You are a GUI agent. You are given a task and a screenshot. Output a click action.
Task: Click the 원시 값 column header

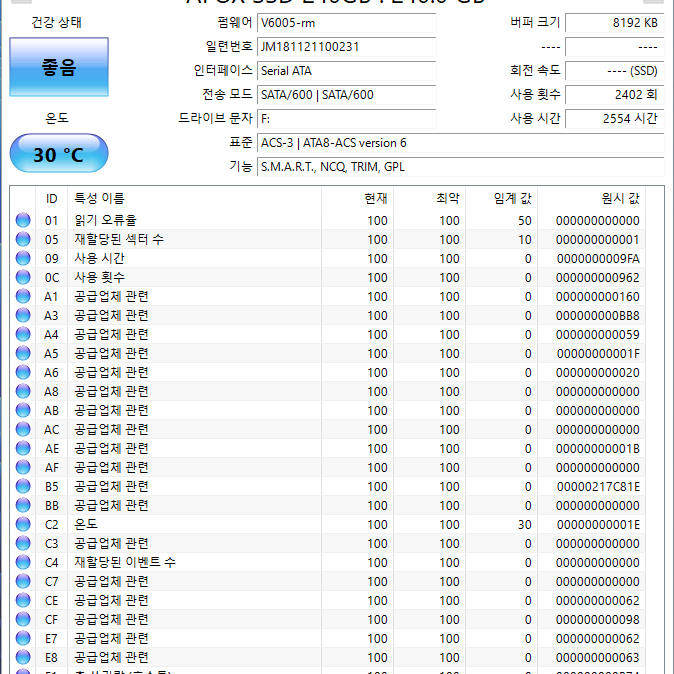tap(591, 199)
